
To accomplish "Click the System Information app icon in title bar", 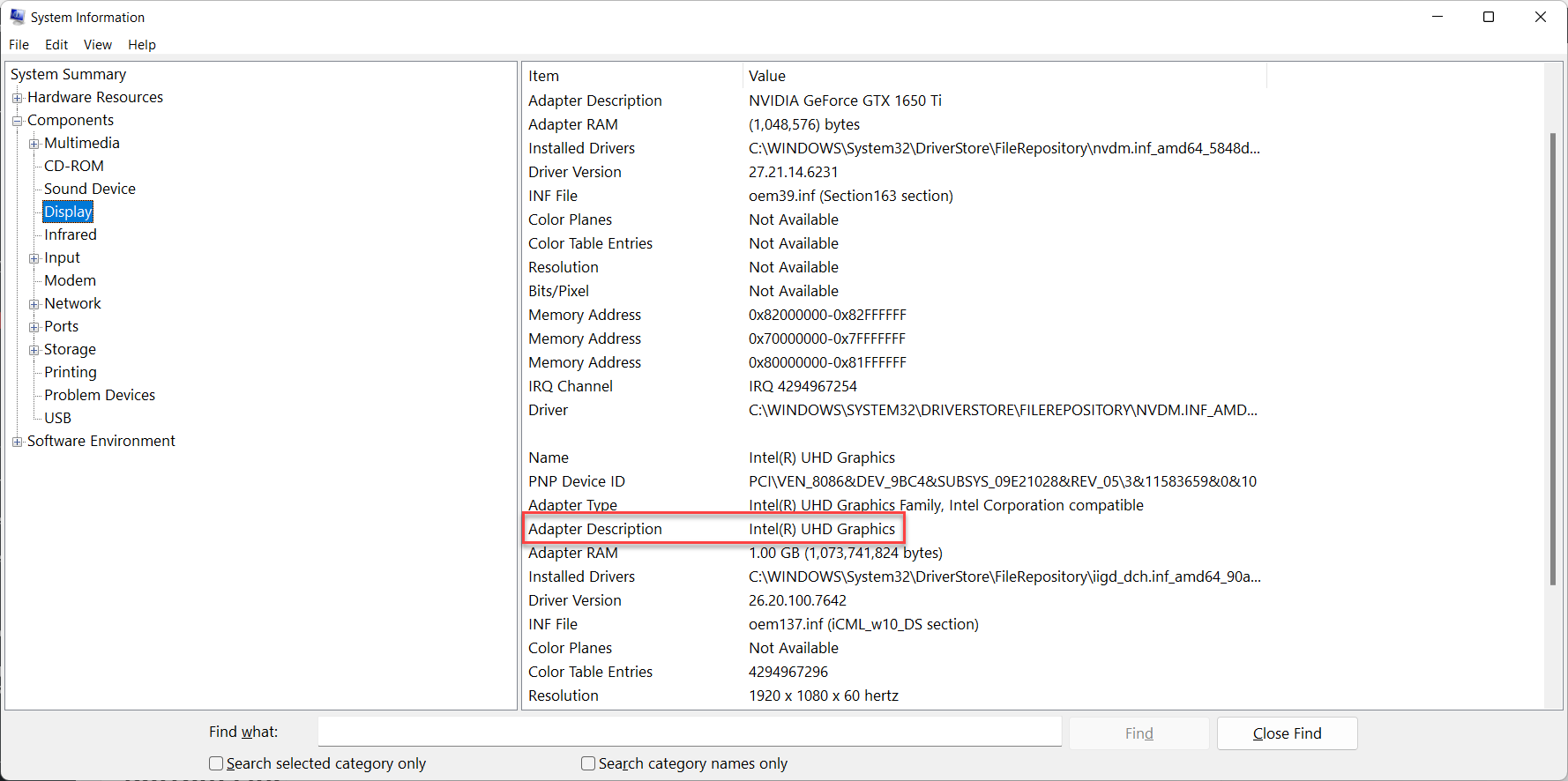I will point(17,17).
